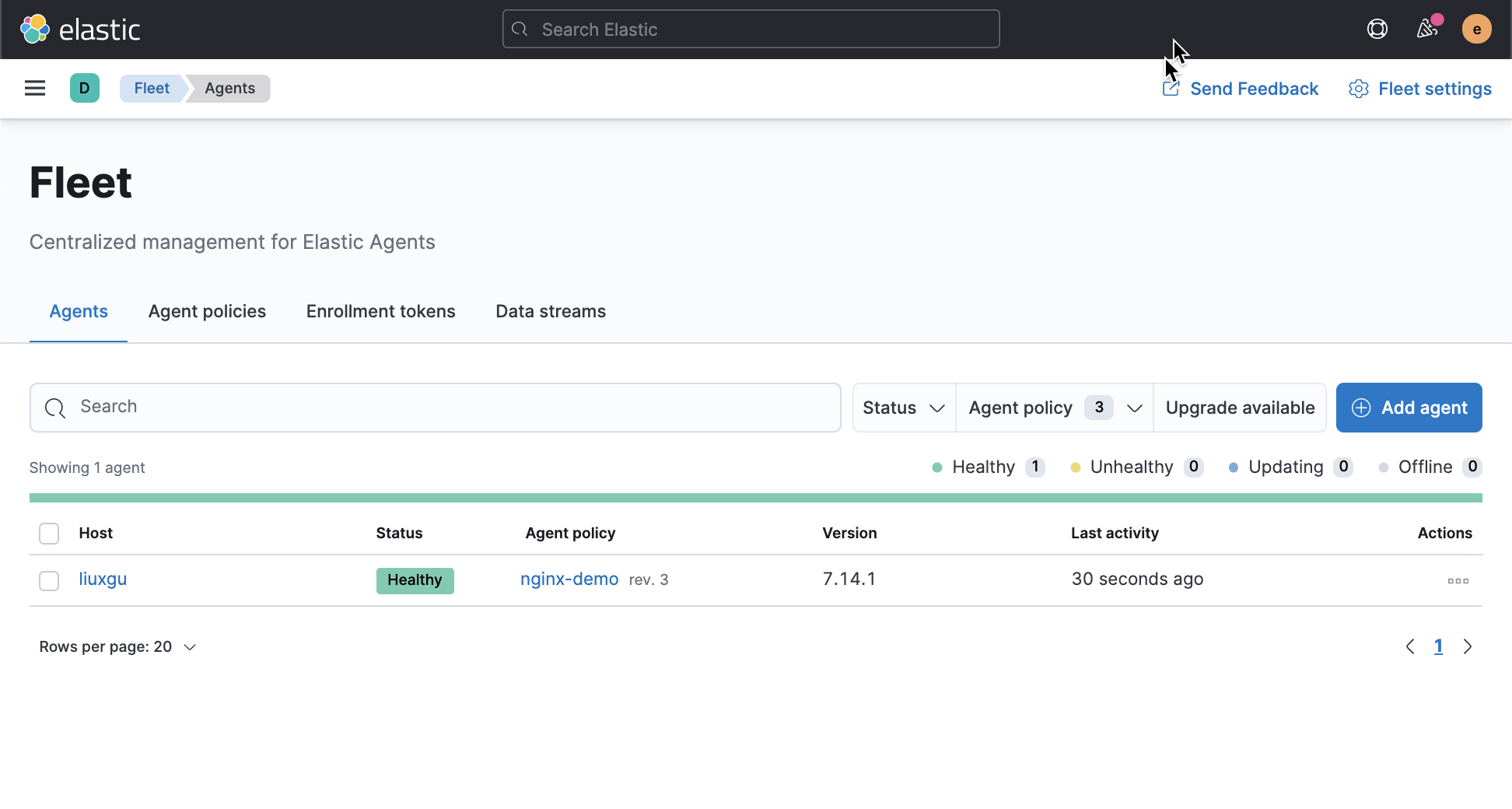Click the Status column header
This screenshot has width=1512, height=809.
tap(399, 533)
